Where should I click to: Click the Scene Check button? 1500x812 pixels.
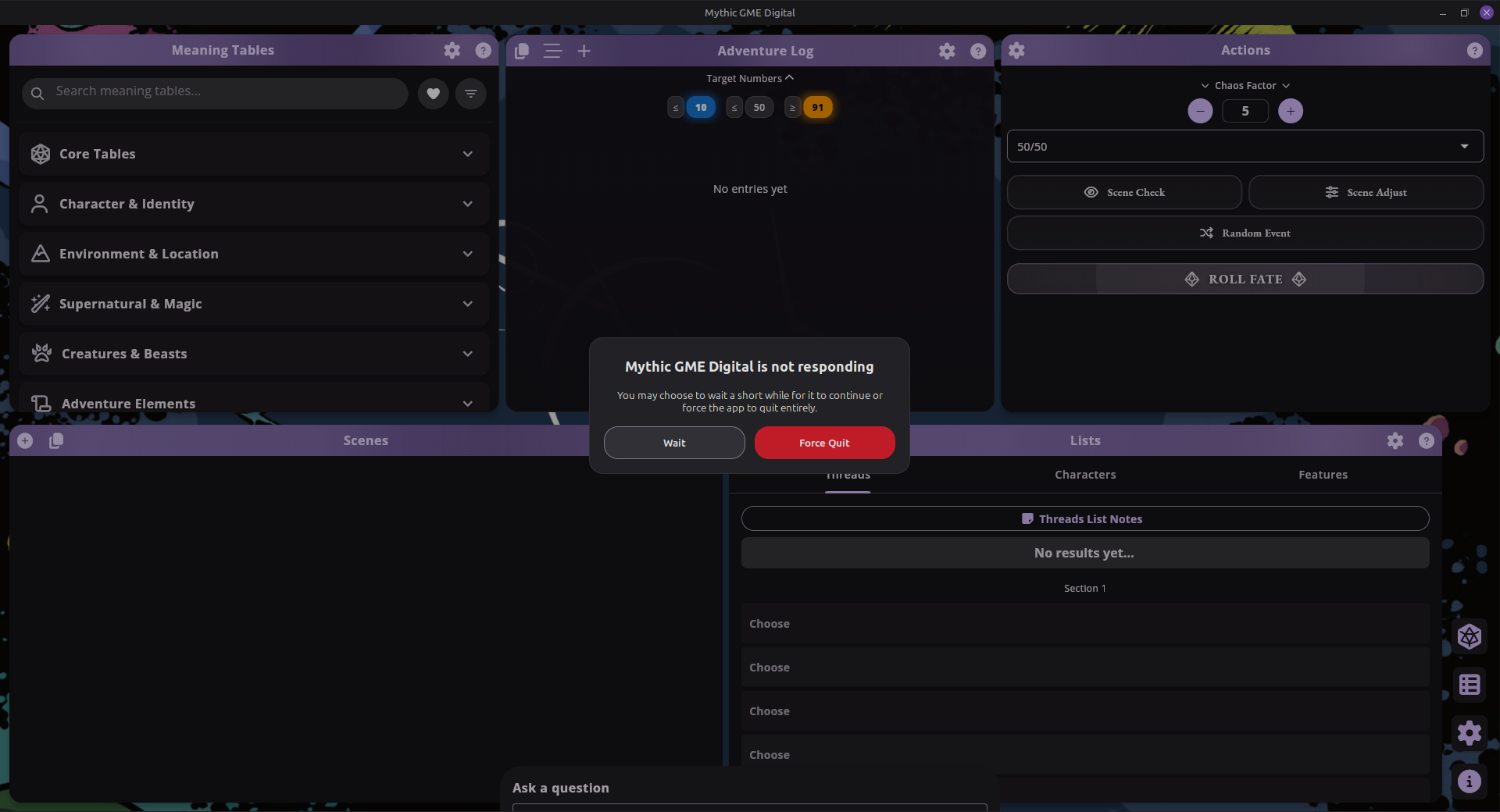point(1124,192)
